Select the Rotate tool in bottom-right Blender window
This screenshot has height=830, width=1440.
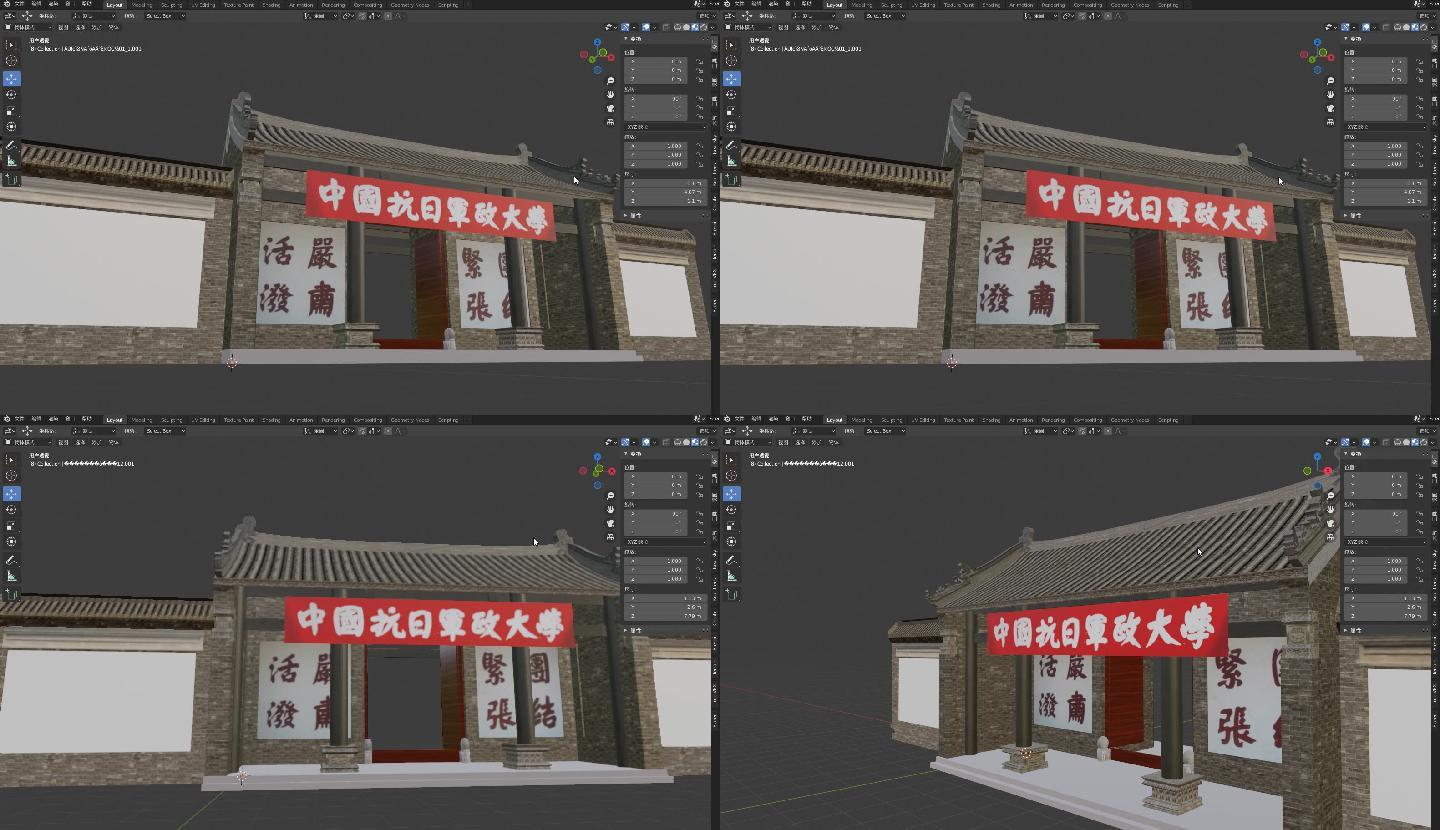pyautogui.click(x=731, y=509)
